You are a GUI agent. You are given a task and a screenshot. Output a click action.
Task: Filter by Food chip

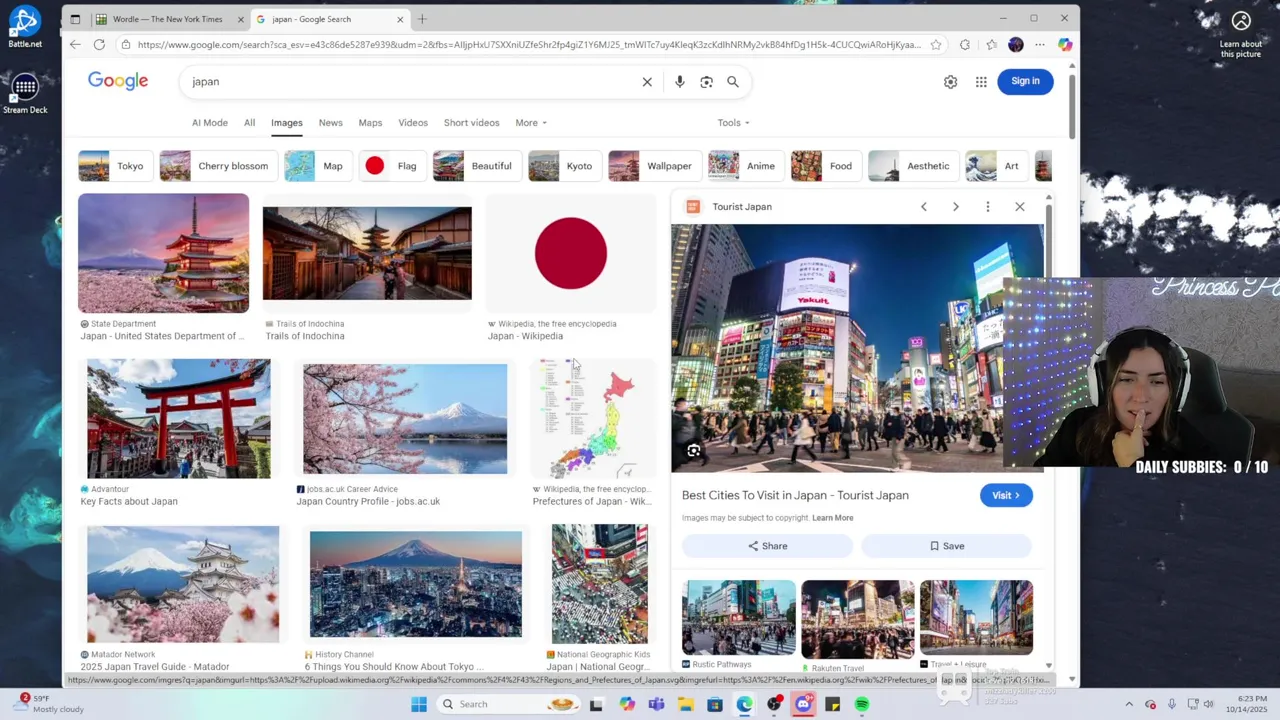(825, 166)
